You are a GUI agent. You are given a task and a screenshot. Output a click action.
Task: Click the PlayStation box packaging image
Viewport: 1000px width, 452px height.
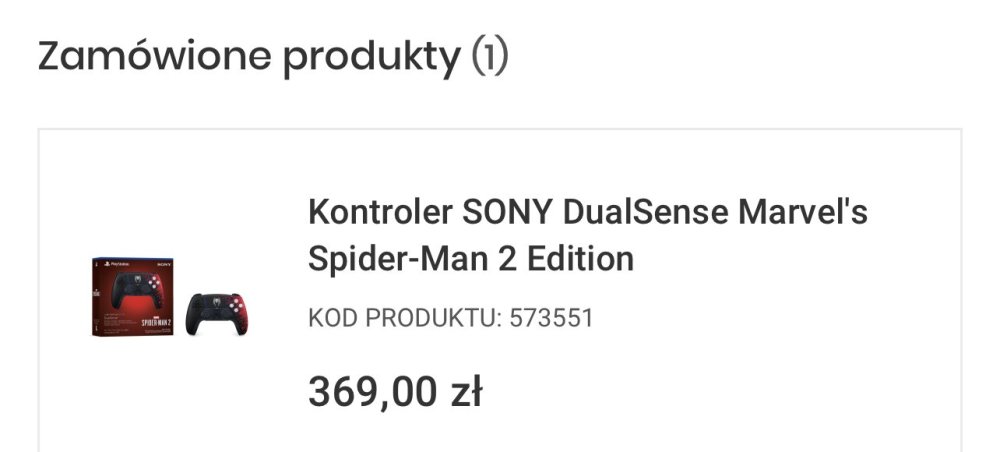tap(134, 296)
